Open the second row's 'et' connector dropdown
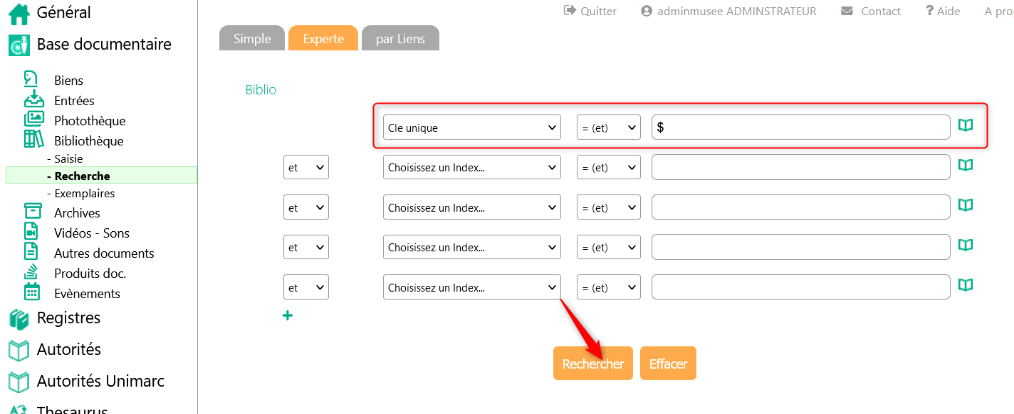Screen dimensions: 1014x414 click(305, 168)
